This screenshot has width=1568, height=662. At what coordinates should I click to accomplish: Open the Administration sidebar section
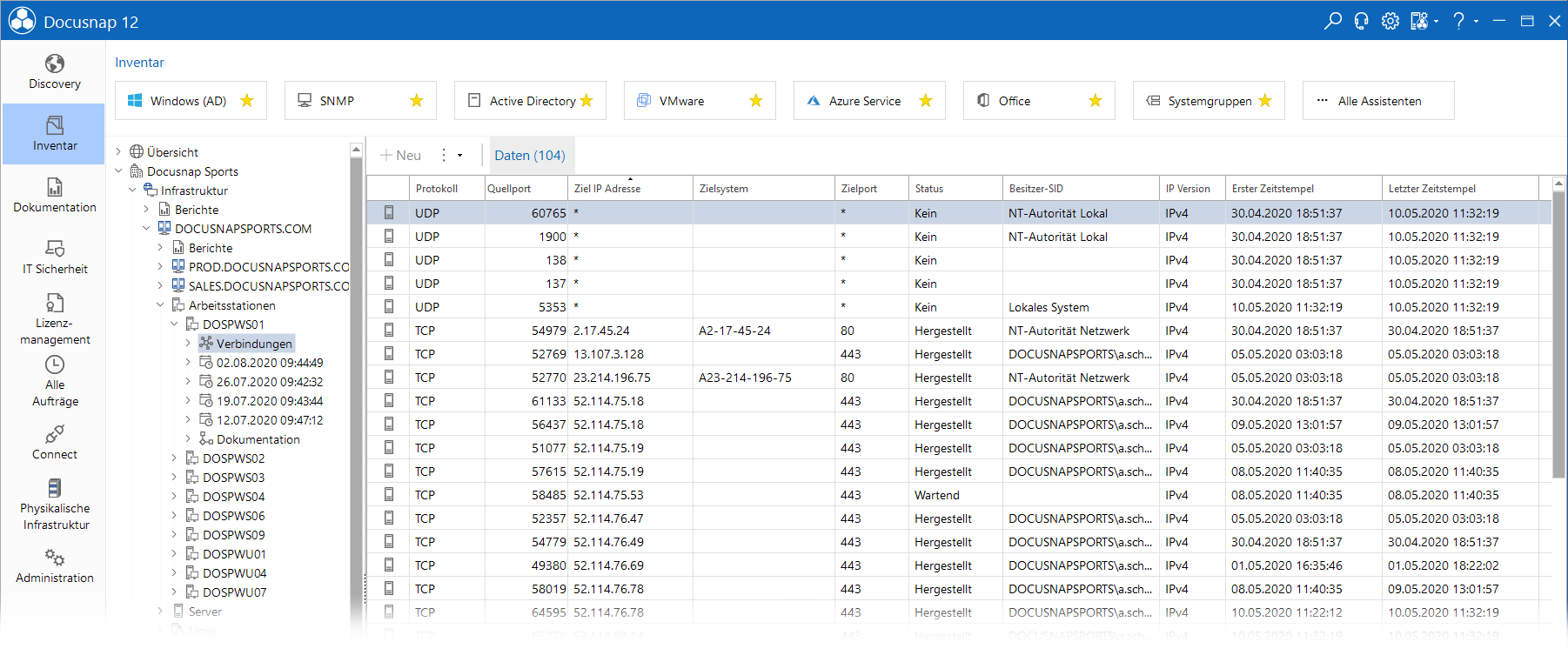click(x=55, y=566)
